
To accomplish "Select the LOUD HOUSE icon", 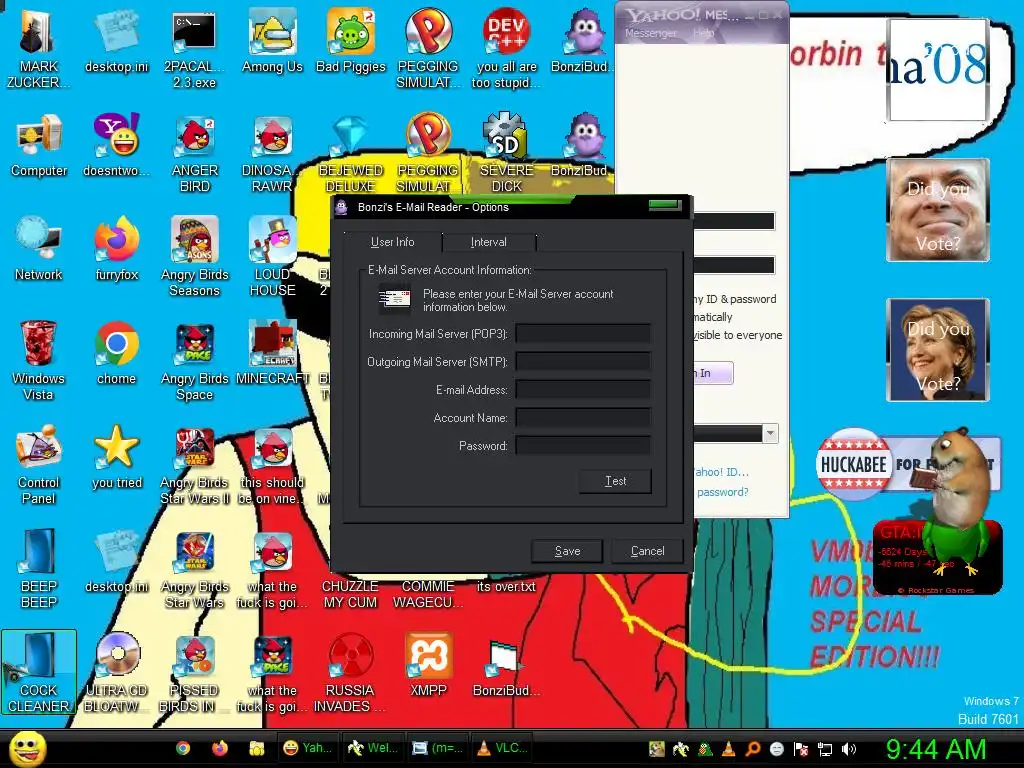I will tap(272, 256).
